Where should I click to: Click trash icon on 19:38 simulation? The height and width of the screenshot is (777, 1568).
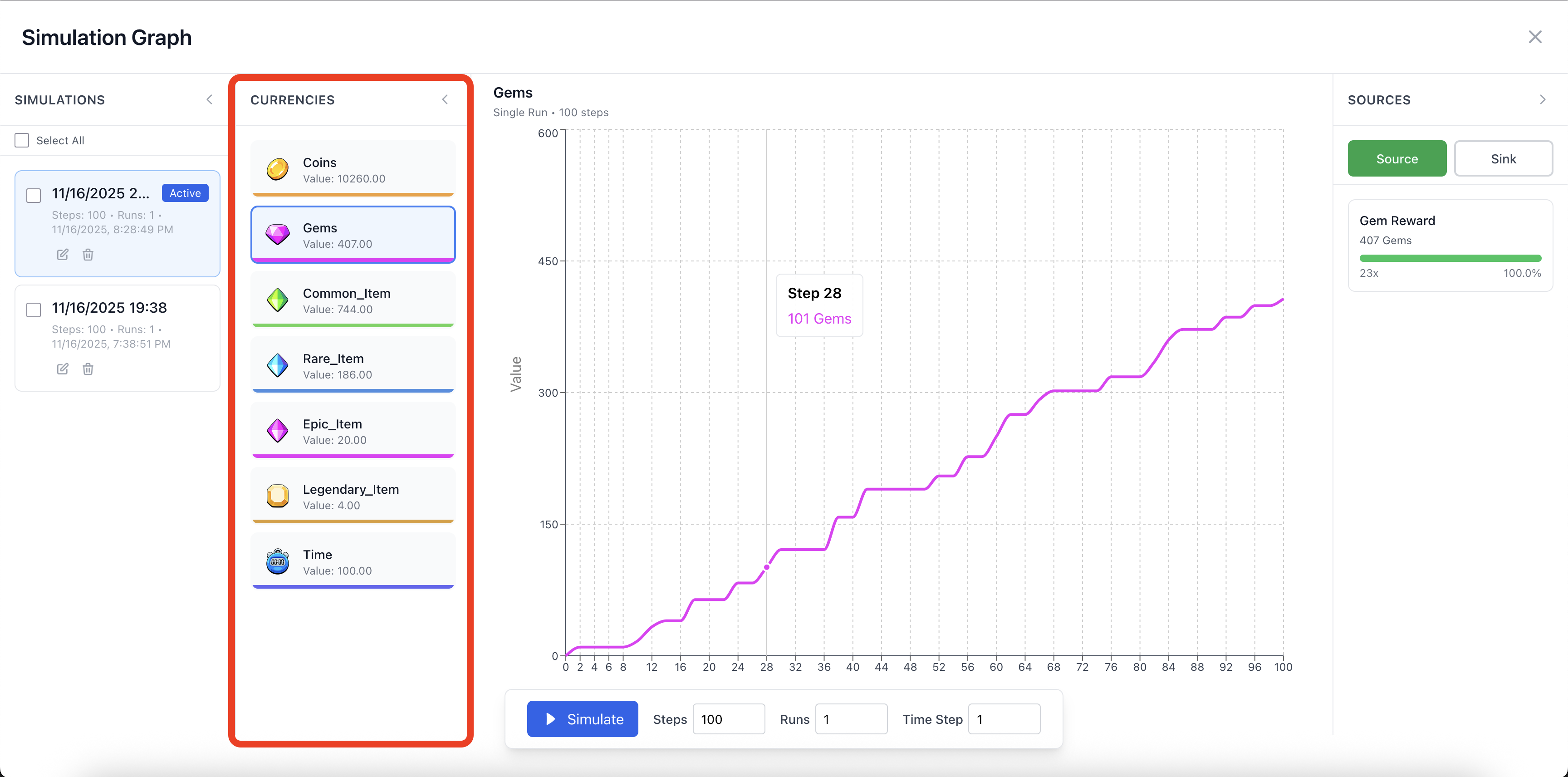coord(88,369)
